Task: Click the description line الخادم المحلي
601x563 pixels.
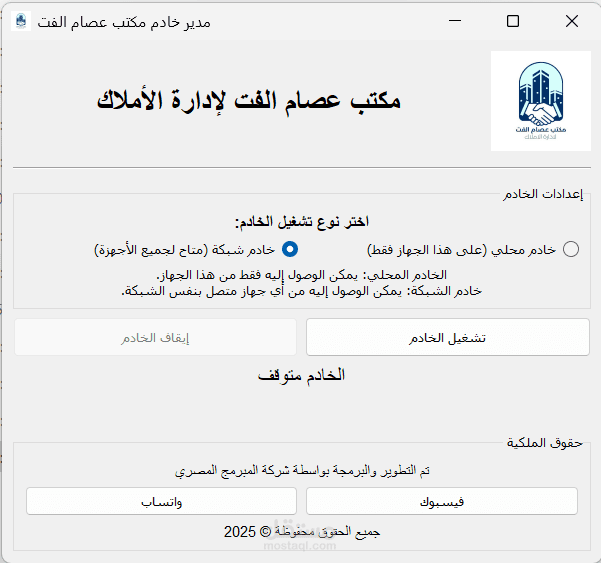Action: point(302,275)
